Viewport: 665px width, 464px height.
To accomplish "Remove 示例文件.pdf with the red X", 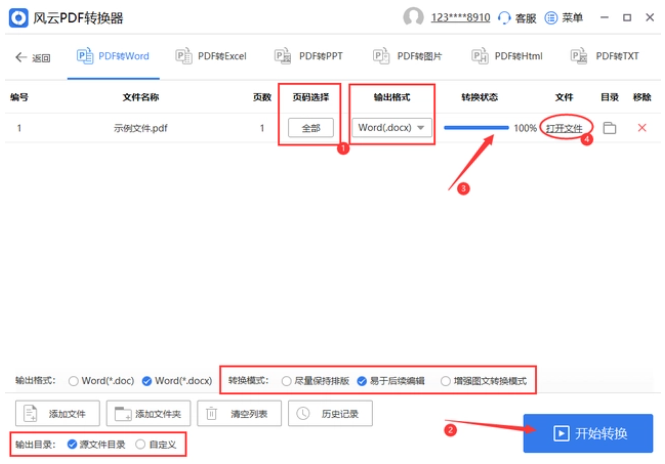I will tap(642, 128).
